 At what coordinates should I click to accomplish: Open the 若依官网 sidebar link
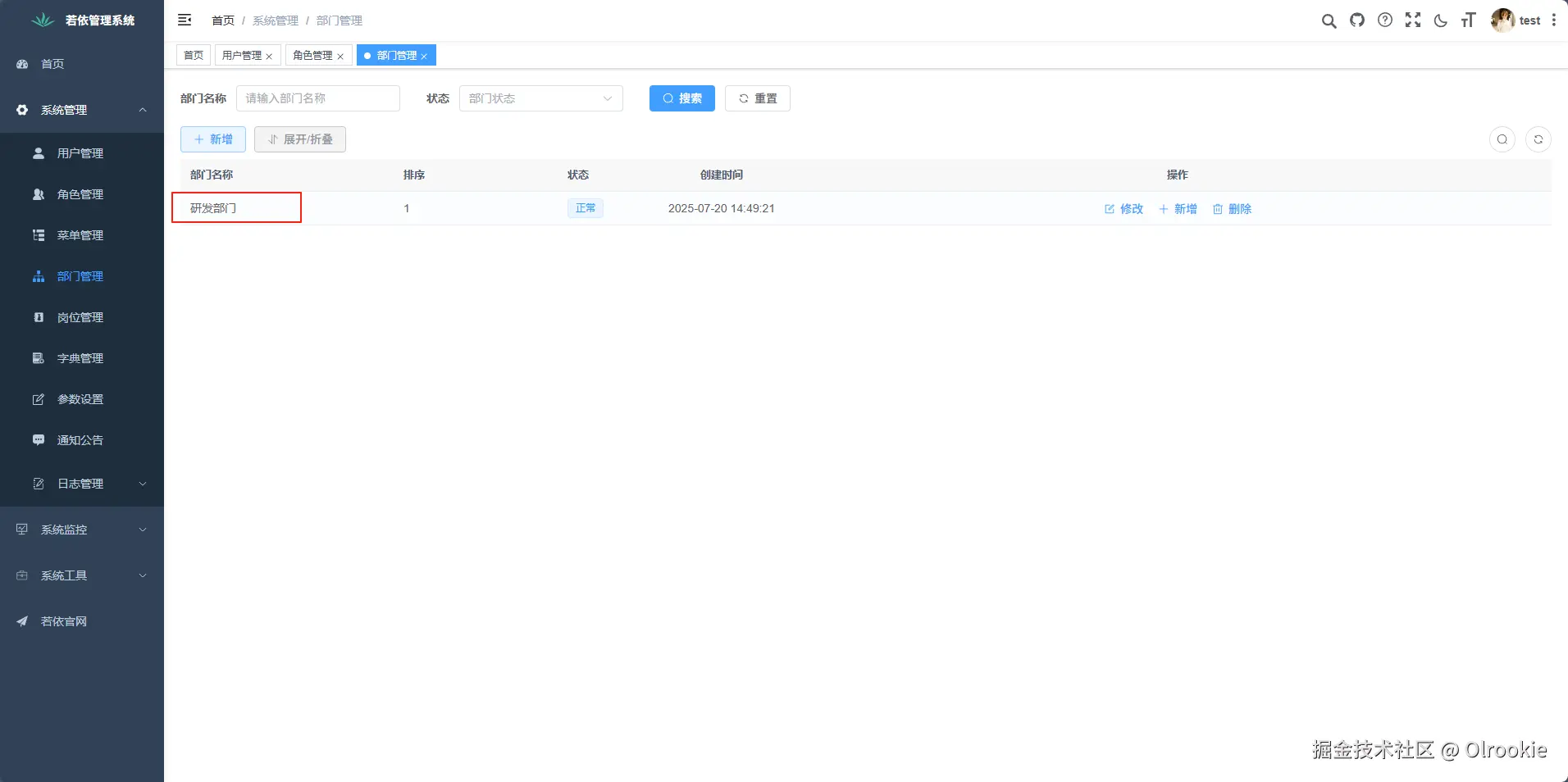[82, 621]
